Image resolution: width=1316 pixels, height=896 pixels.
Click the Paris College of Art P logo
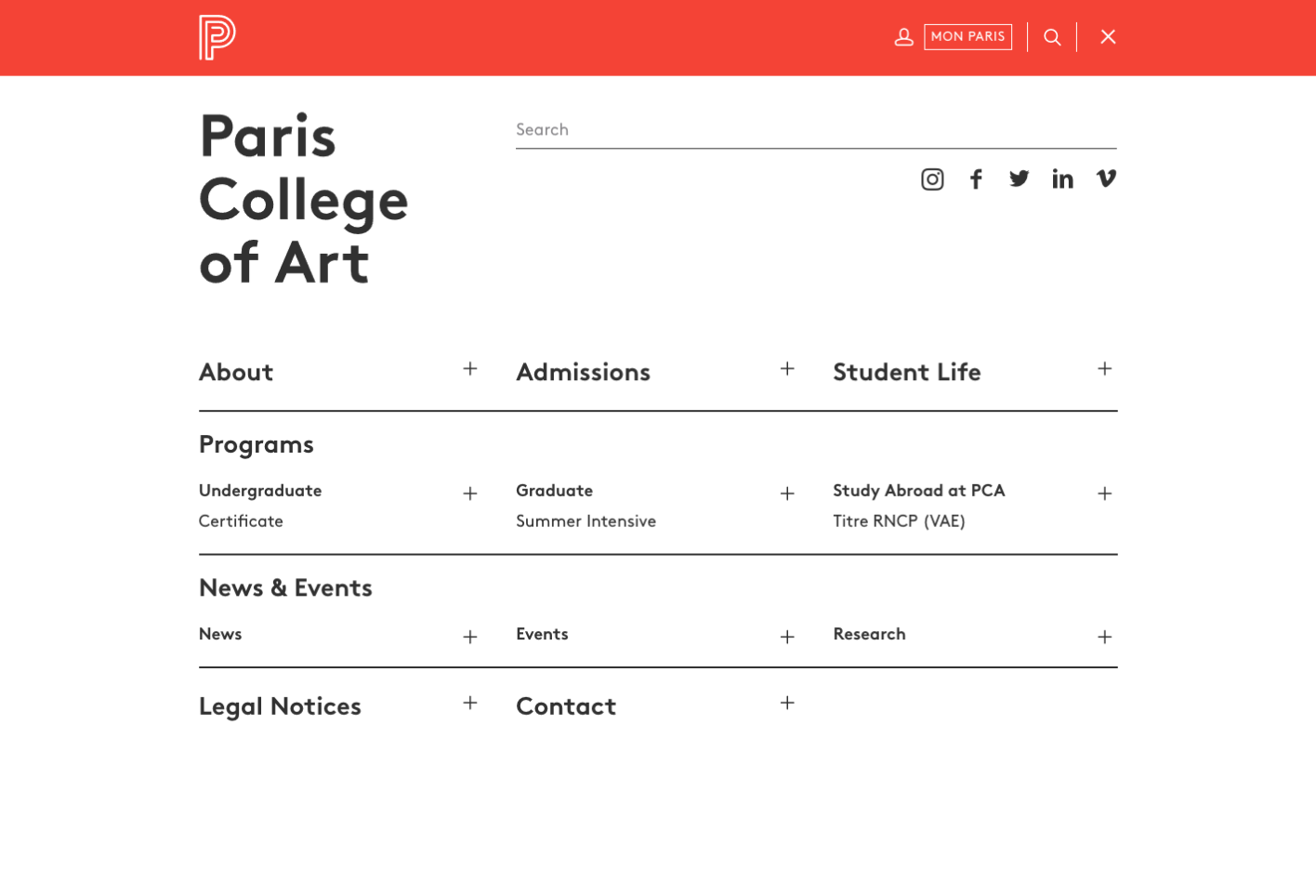(x=217, y=38)
